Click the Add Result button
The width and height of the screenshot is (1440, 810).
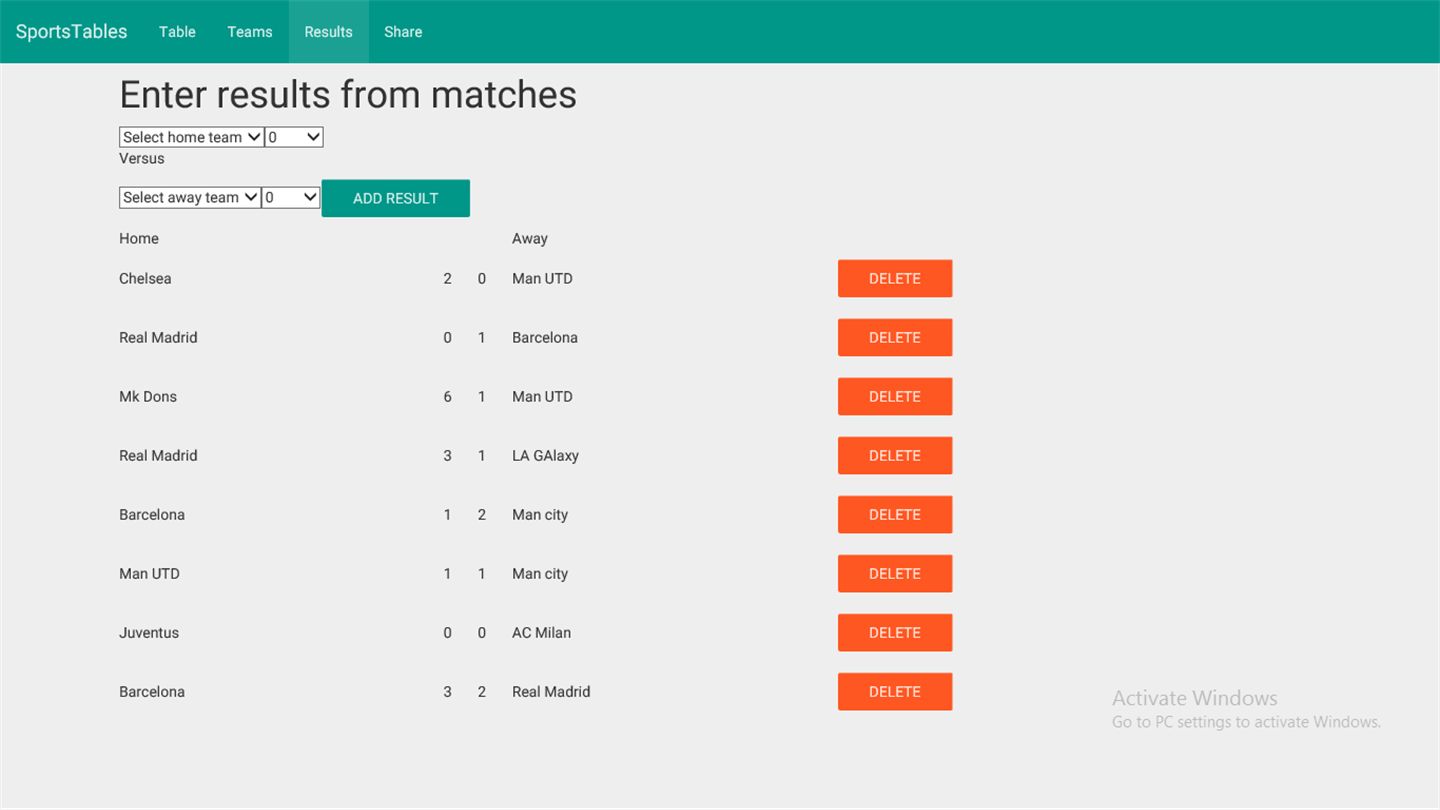coord(395,198)
